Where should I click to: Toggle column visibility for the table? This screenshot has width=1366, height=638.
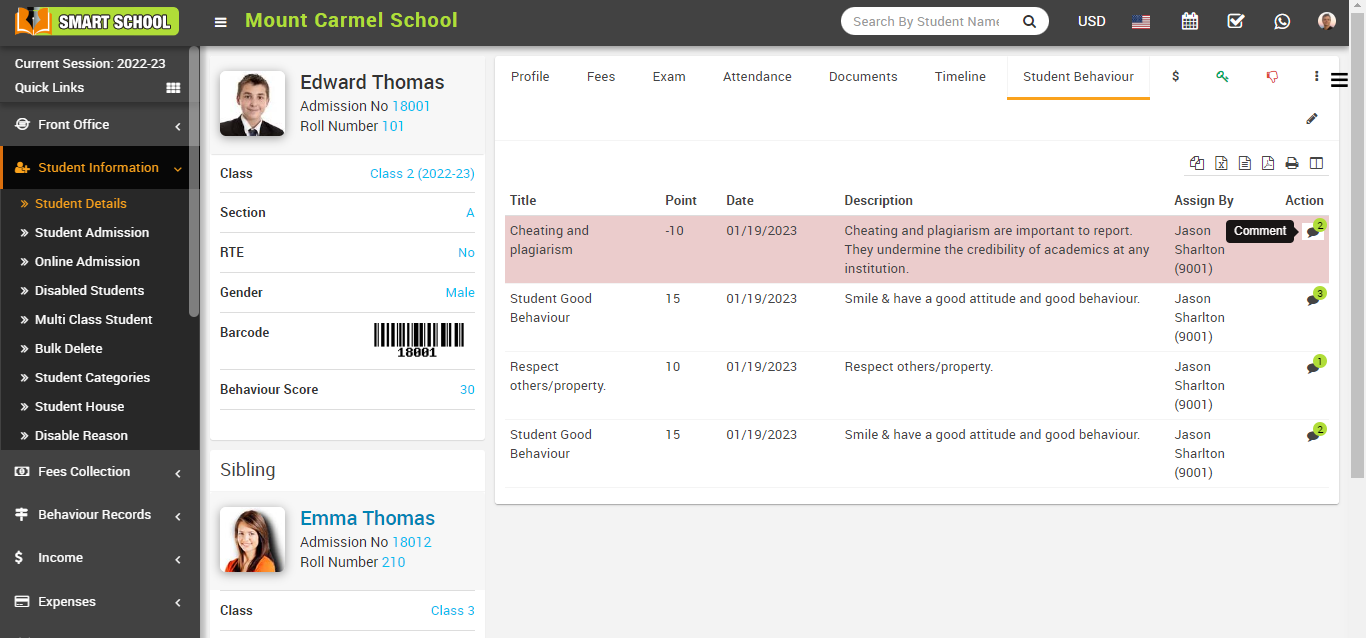pos(1316,163)
